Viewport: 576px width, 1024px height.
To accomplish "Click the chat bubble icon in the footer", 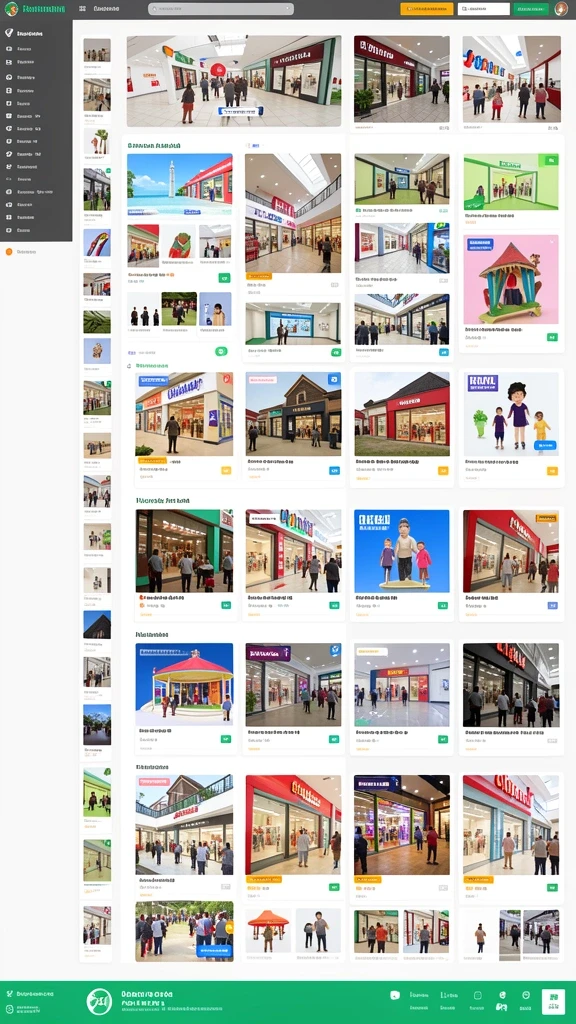I will pos(394,995).
